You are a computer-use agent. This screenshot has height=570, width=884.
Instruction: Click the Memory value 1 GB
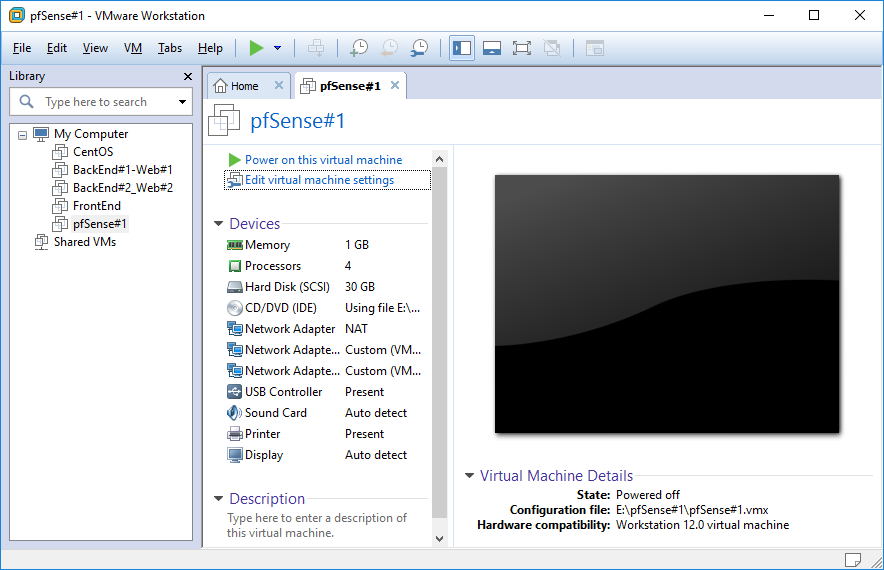pyautogui.click(x=357, y=245)
